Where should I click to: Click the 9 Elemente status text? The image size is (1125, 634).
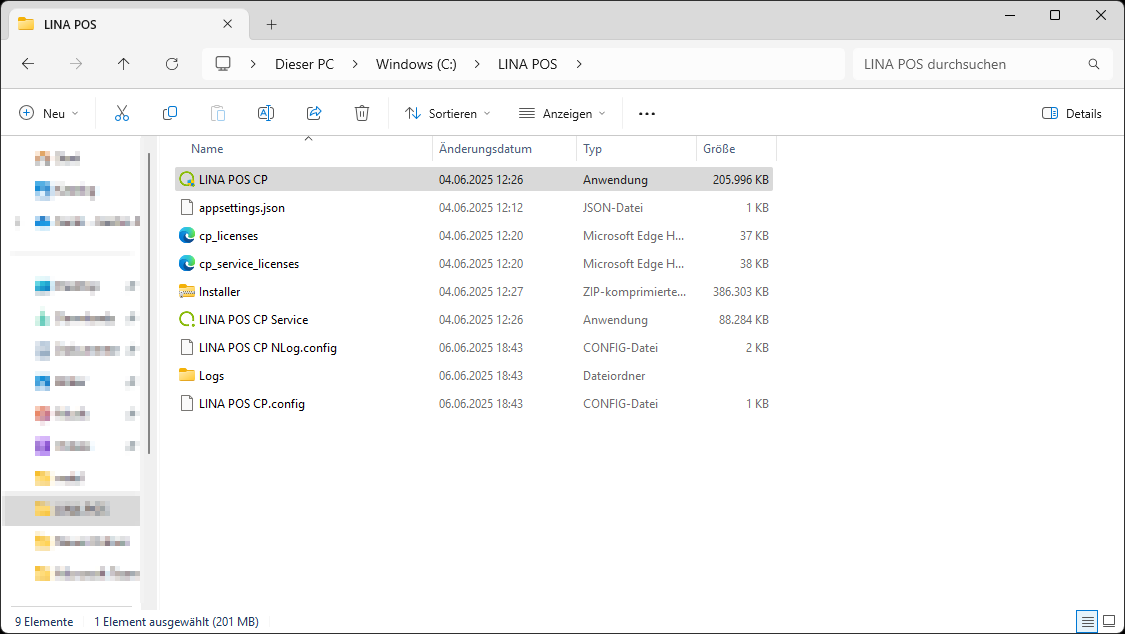[44, 622]
